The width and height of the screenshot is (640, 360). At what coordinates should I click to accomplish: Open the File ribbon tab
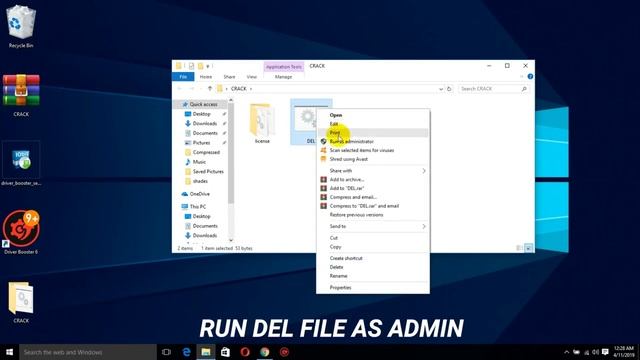point(183,77)
